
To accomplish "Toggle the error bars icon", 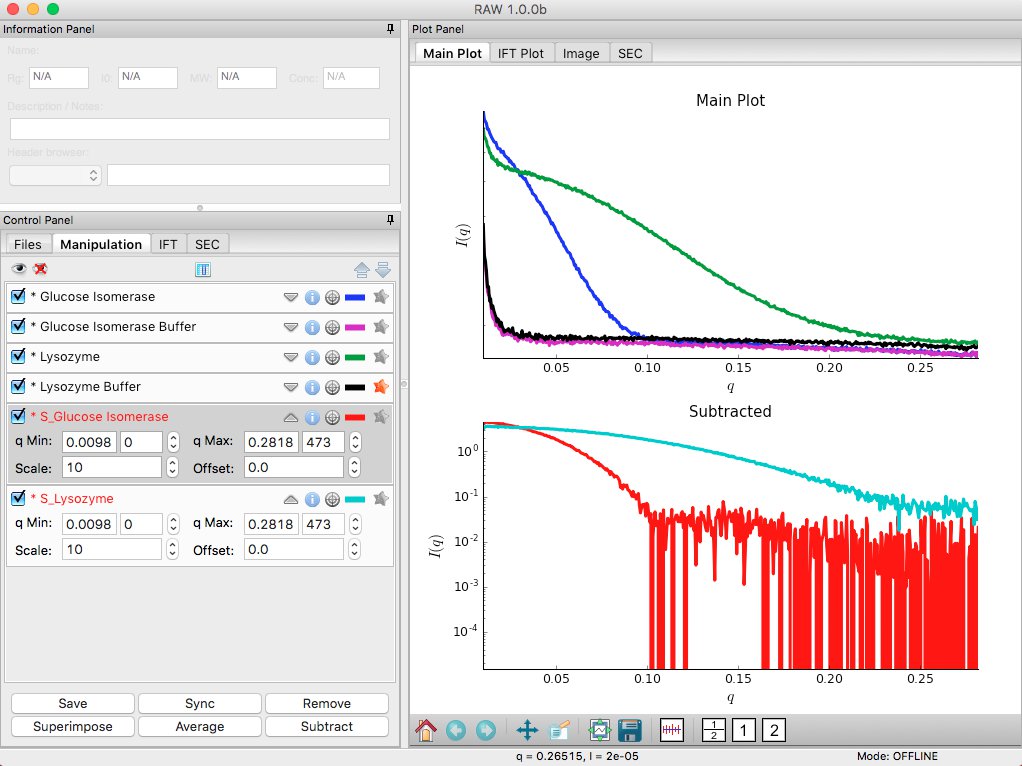I will point(671,730).
